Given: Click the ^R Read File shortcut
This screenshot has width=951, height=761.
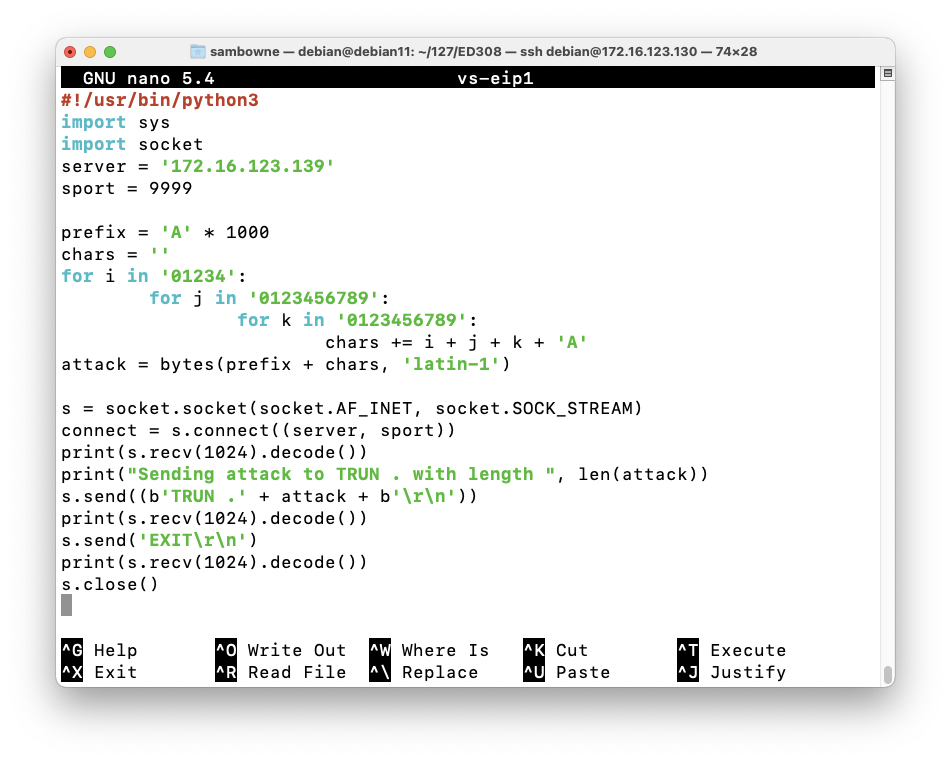Looking at the screenshot, I should click(x=281, y=672).
